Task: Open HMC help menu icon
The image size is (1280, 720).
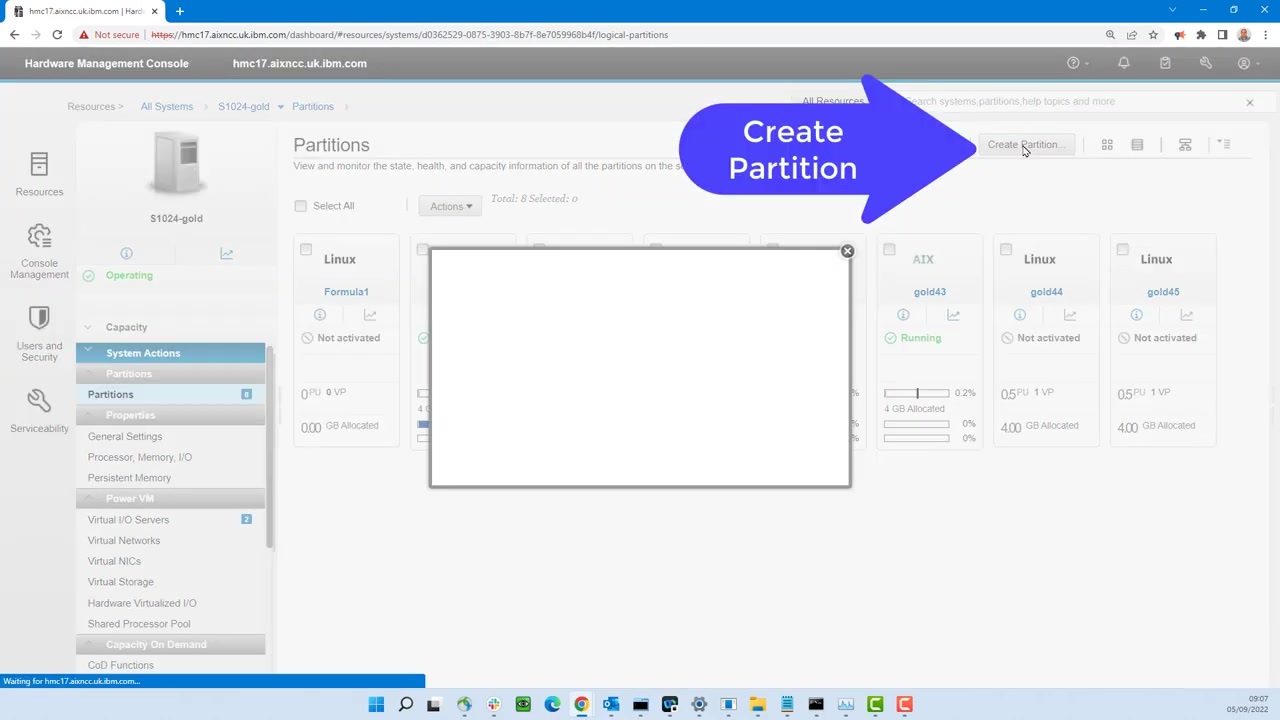Action: tap(1073, 63)
